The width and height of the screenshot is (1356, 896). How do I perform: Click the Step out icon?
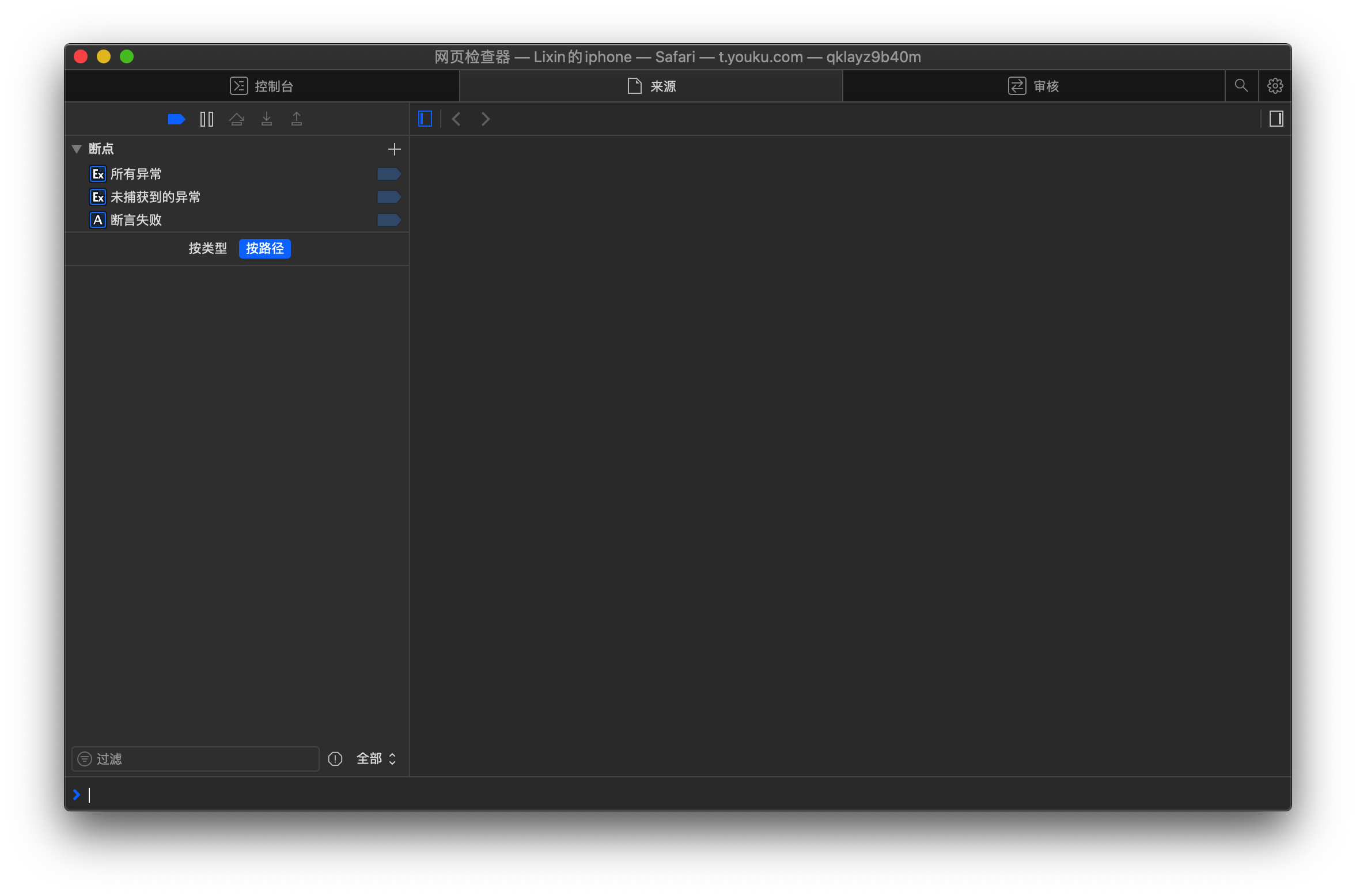point(297,119)
